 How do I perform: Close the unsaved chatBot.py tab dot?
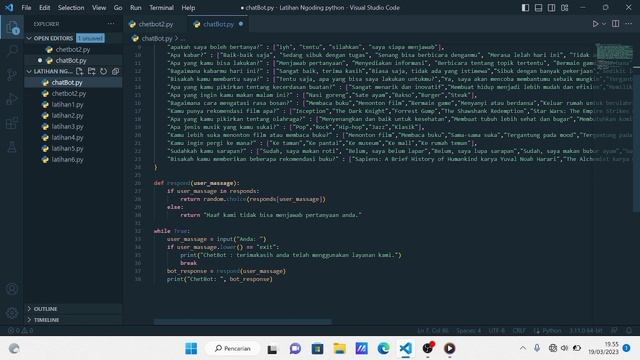click(x=241, y=24)
